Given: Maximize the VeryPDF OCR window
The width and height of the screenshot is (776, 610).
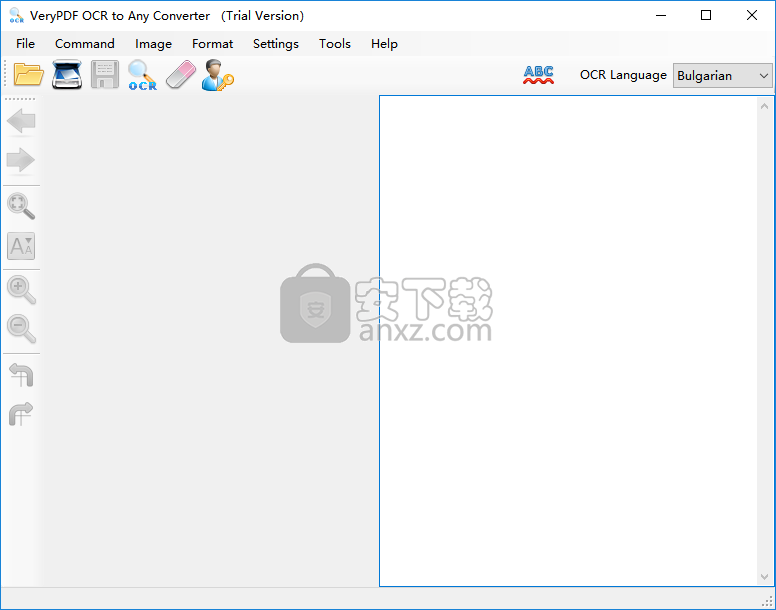Looking at the screenshot, I should coord(706,15).
